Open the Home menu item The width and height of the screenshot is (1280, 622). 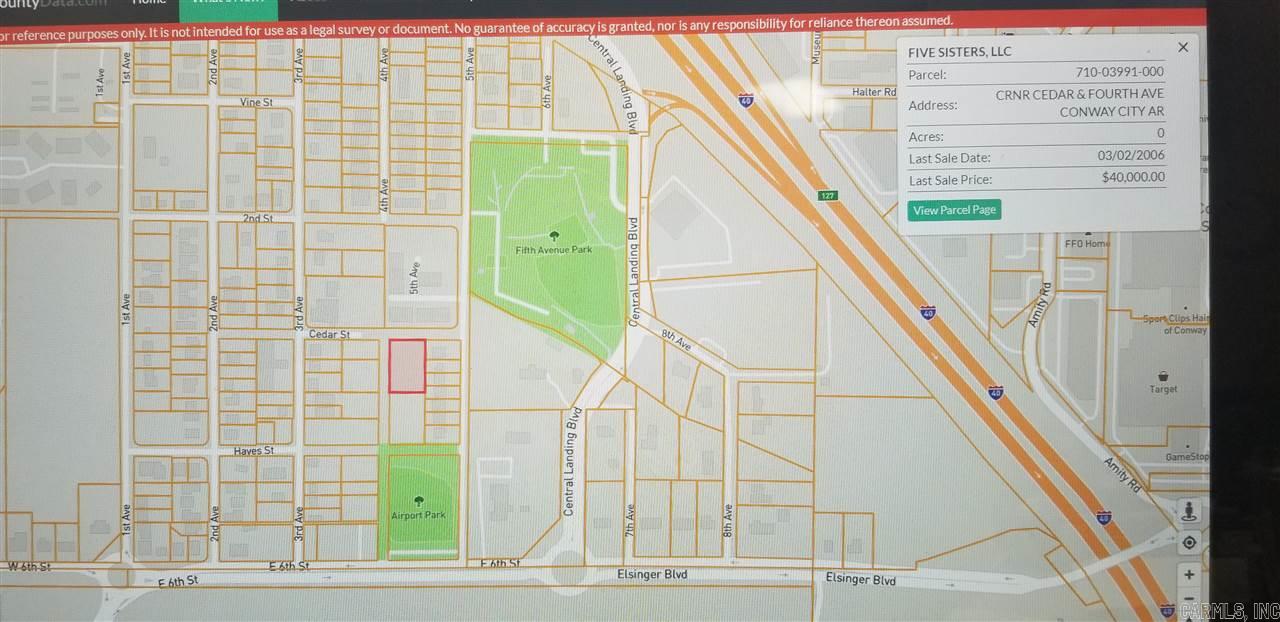(149, 4)
